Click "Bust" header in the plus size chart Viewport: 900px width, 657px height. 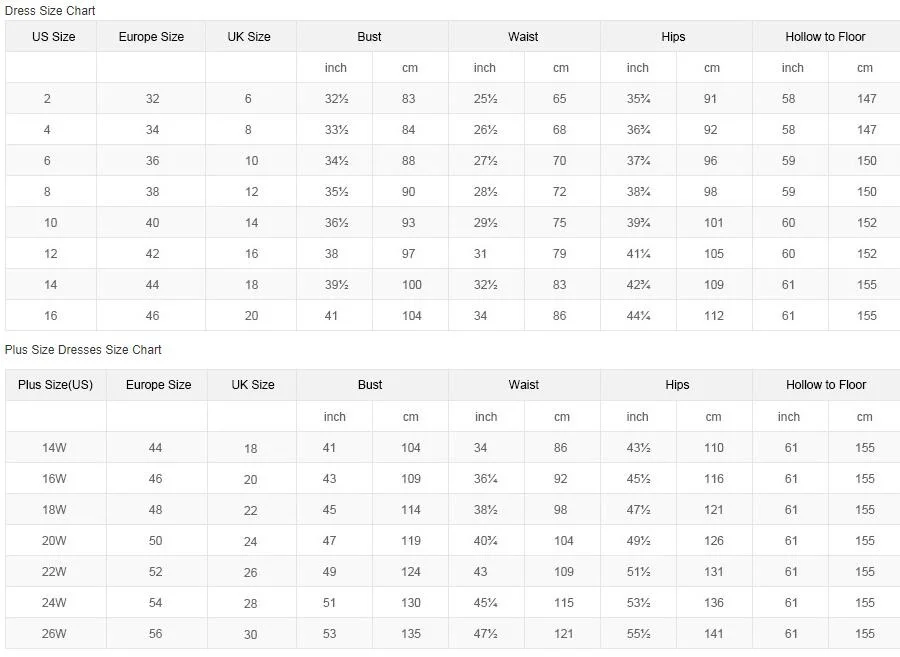click(370, 385)
